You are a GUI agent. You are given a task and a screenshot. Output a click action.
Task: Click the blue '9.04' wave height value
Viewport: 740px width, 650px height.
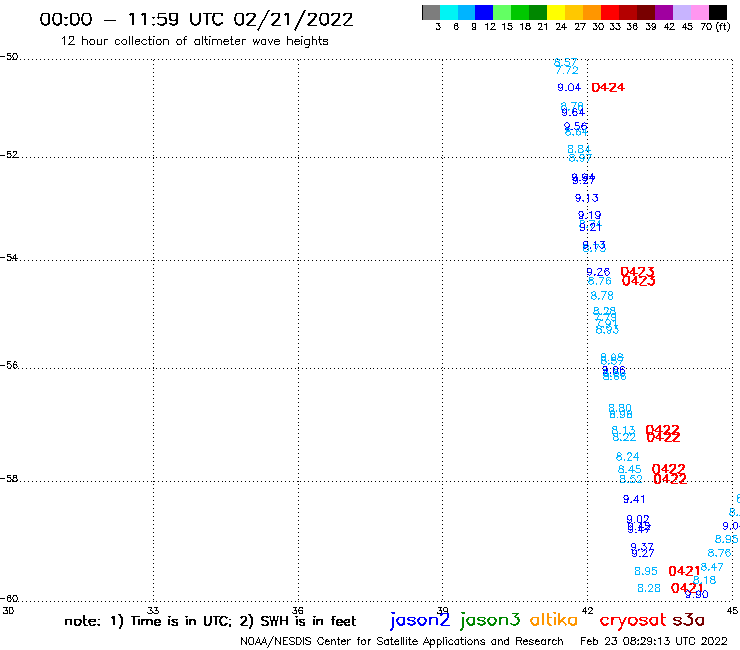click(569, 87)
